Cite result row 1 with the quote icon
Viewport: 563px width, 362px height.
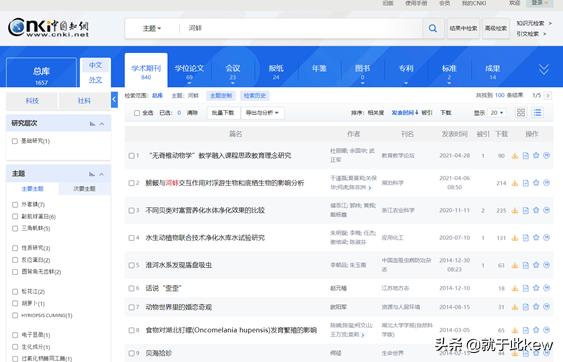pyautogui.click(x=546, y=155)
